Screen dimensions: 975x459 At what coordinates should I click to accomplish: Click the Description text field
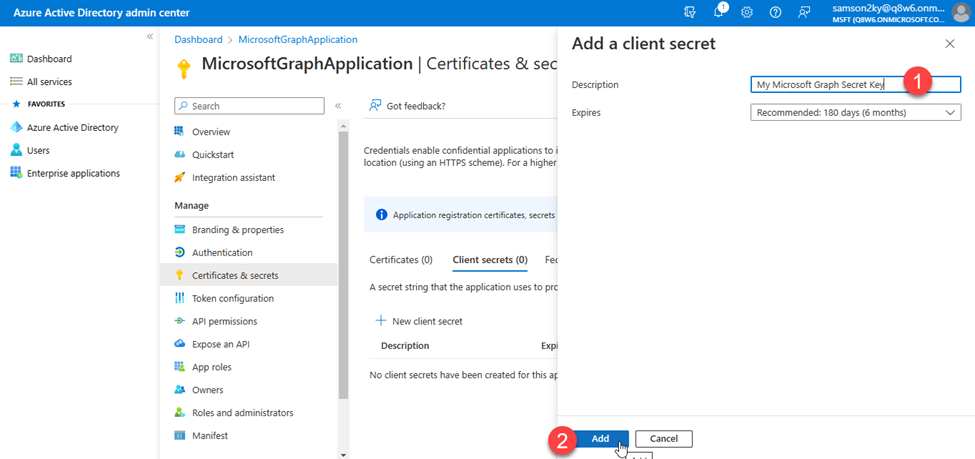[x=856, y=85]
